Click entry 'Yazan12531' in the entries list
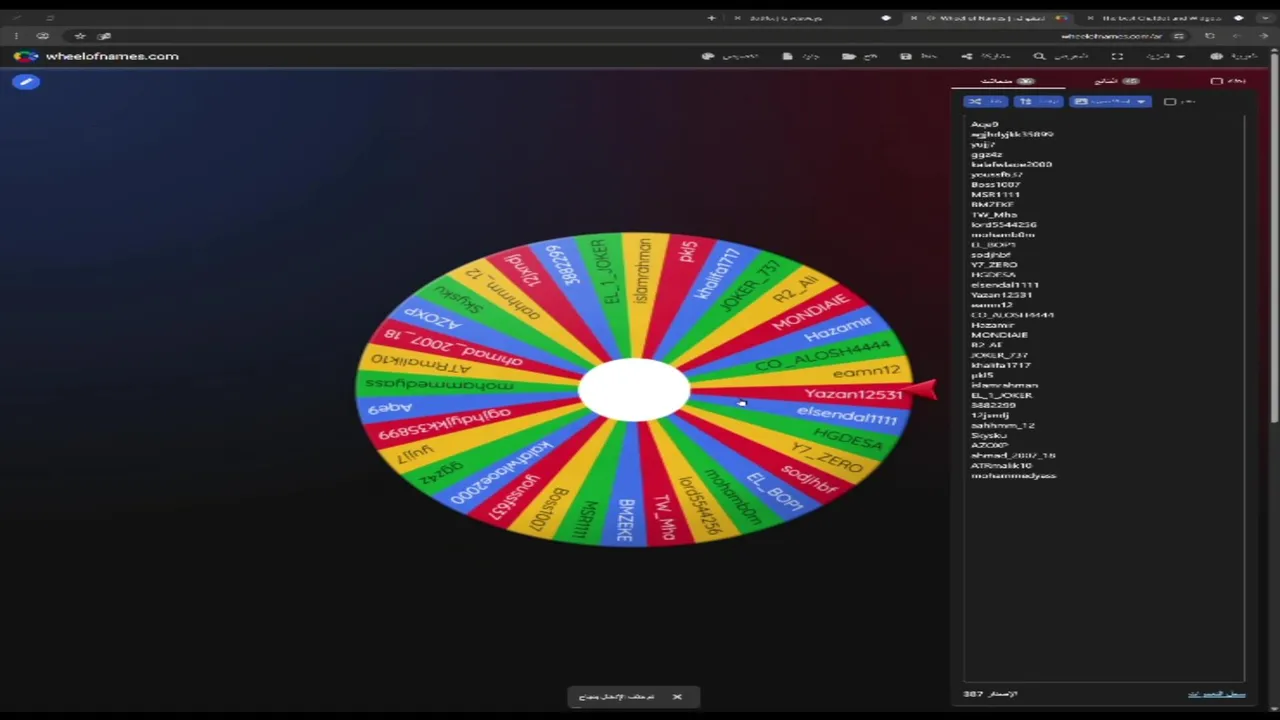The width and height of the screenshot is (1280, 720). click(1001, 295)
